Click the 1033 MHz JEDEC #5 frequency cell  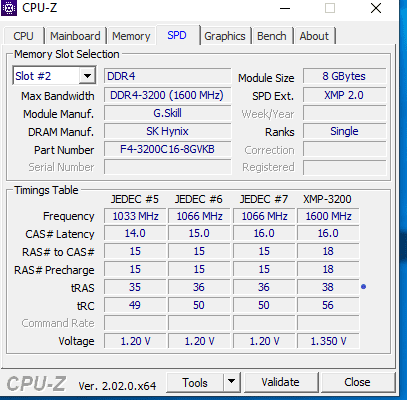tap(135, 216)
